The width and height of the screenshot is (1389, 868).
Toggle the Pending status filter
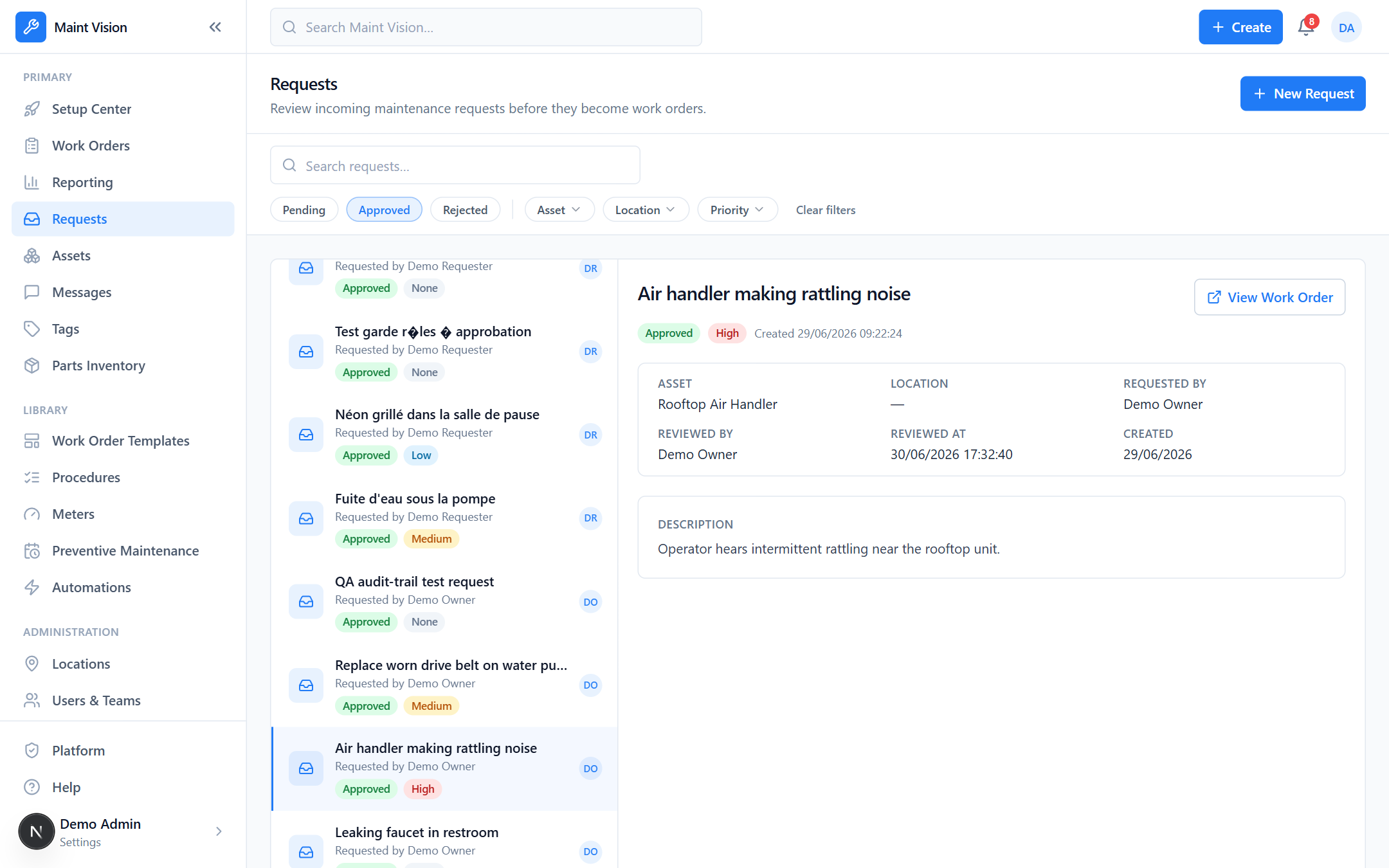tap(304, 210)
